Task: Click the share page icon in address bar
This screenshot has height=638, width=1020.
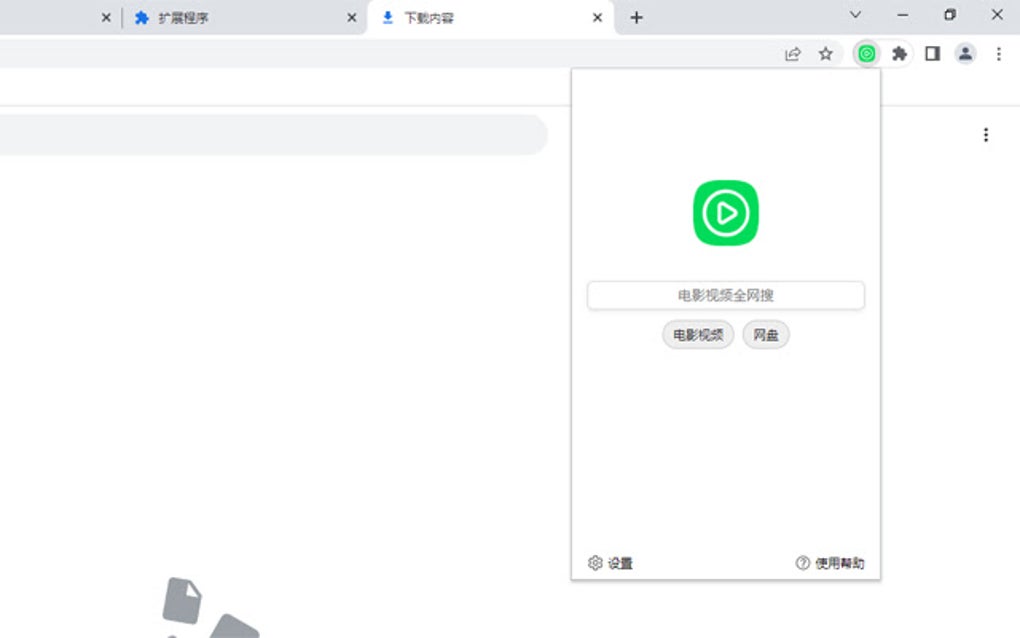Action: (792, 54)
